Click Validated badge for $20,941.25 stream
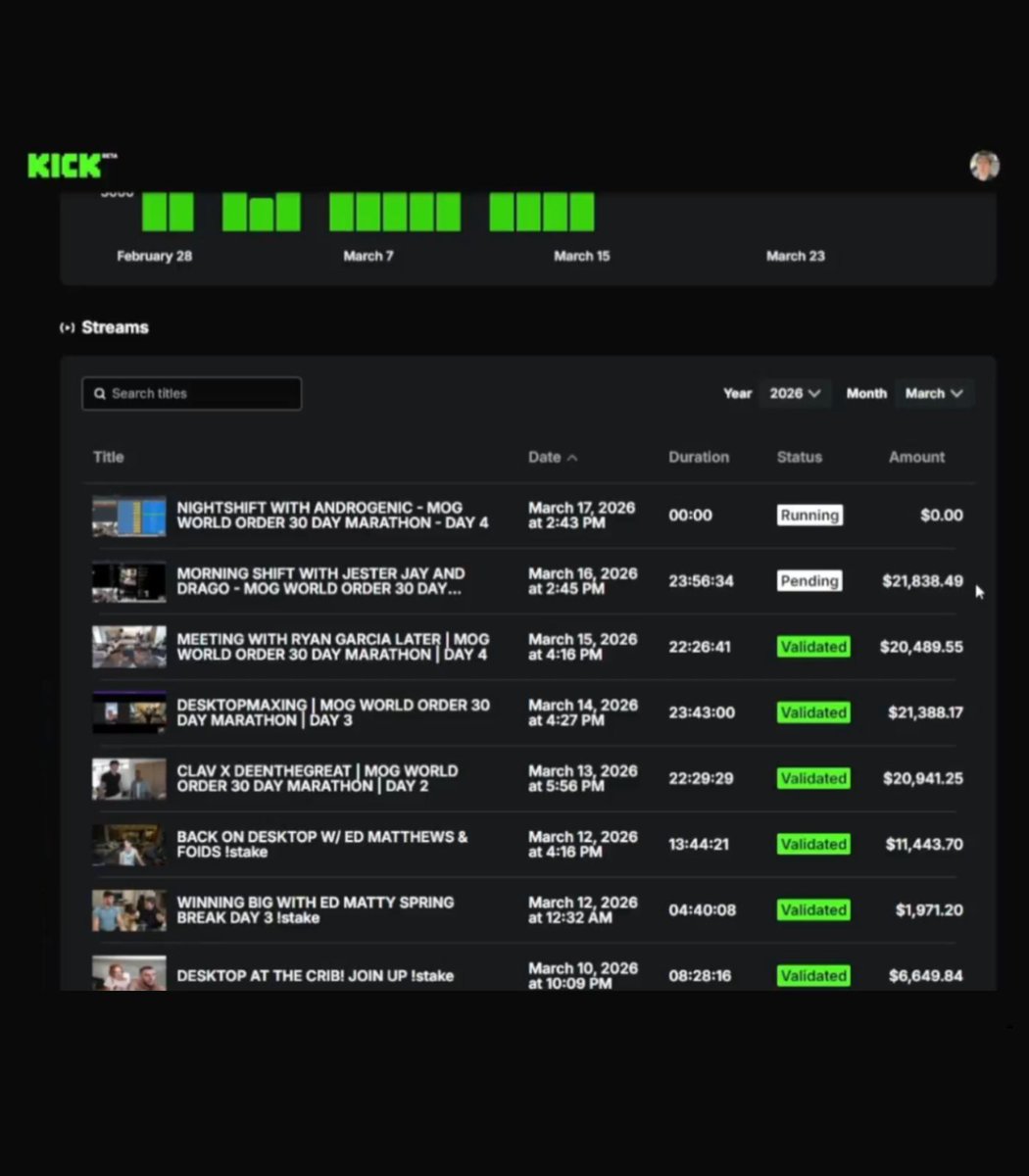This screenshot has height=1176, width=1029. pos(813,778)
